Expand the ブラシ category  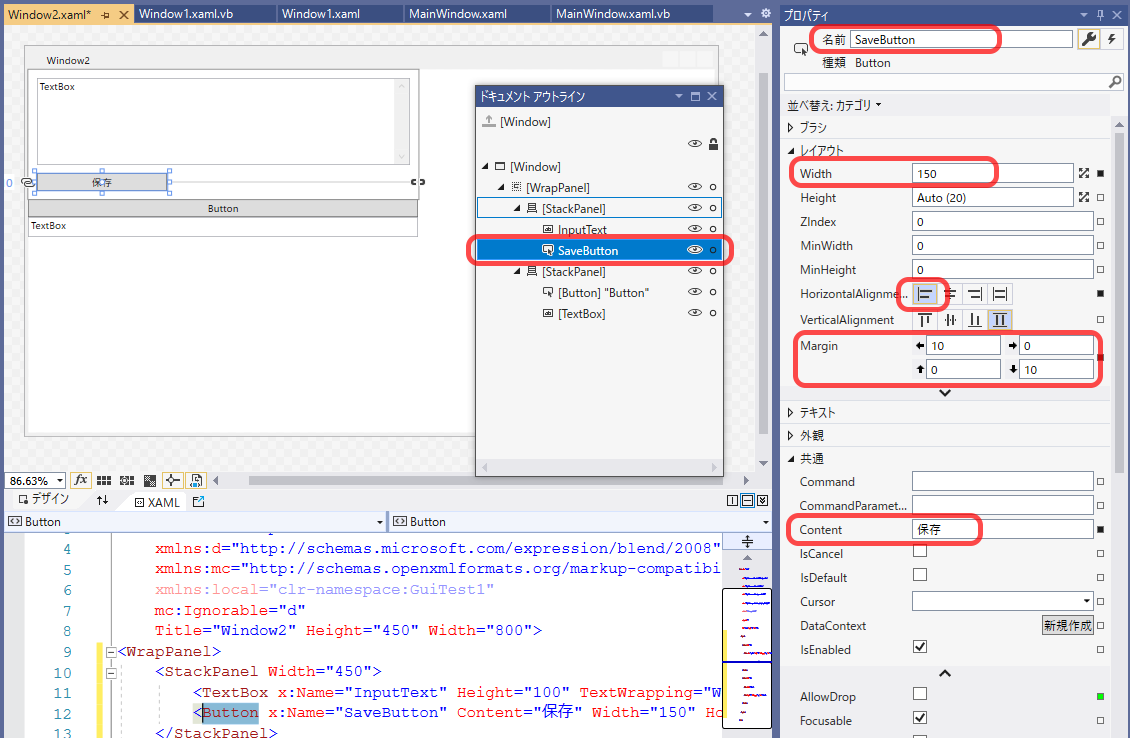pyautogui.click(x=791, y=127)
